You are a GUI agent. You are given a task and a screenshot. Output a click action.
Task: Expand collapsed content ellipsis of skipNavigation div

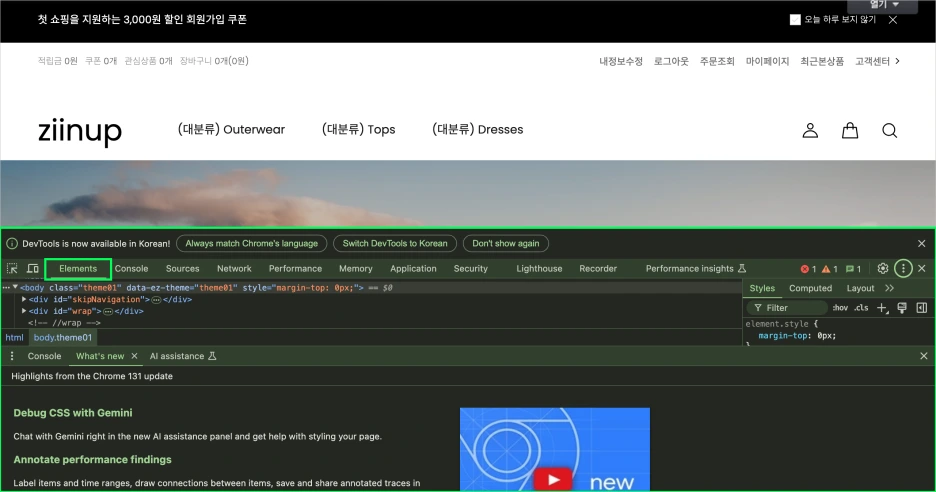click(156, 300)
